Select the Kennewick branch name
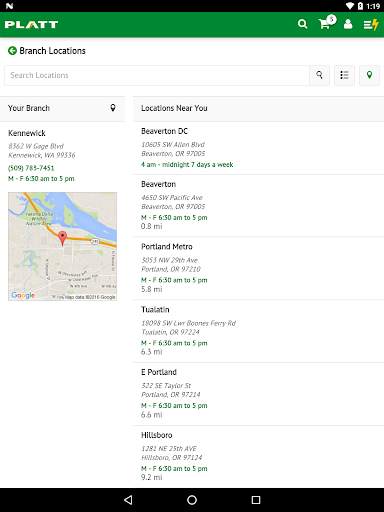Viewport: 384px width, 512px height. [27, 133]
